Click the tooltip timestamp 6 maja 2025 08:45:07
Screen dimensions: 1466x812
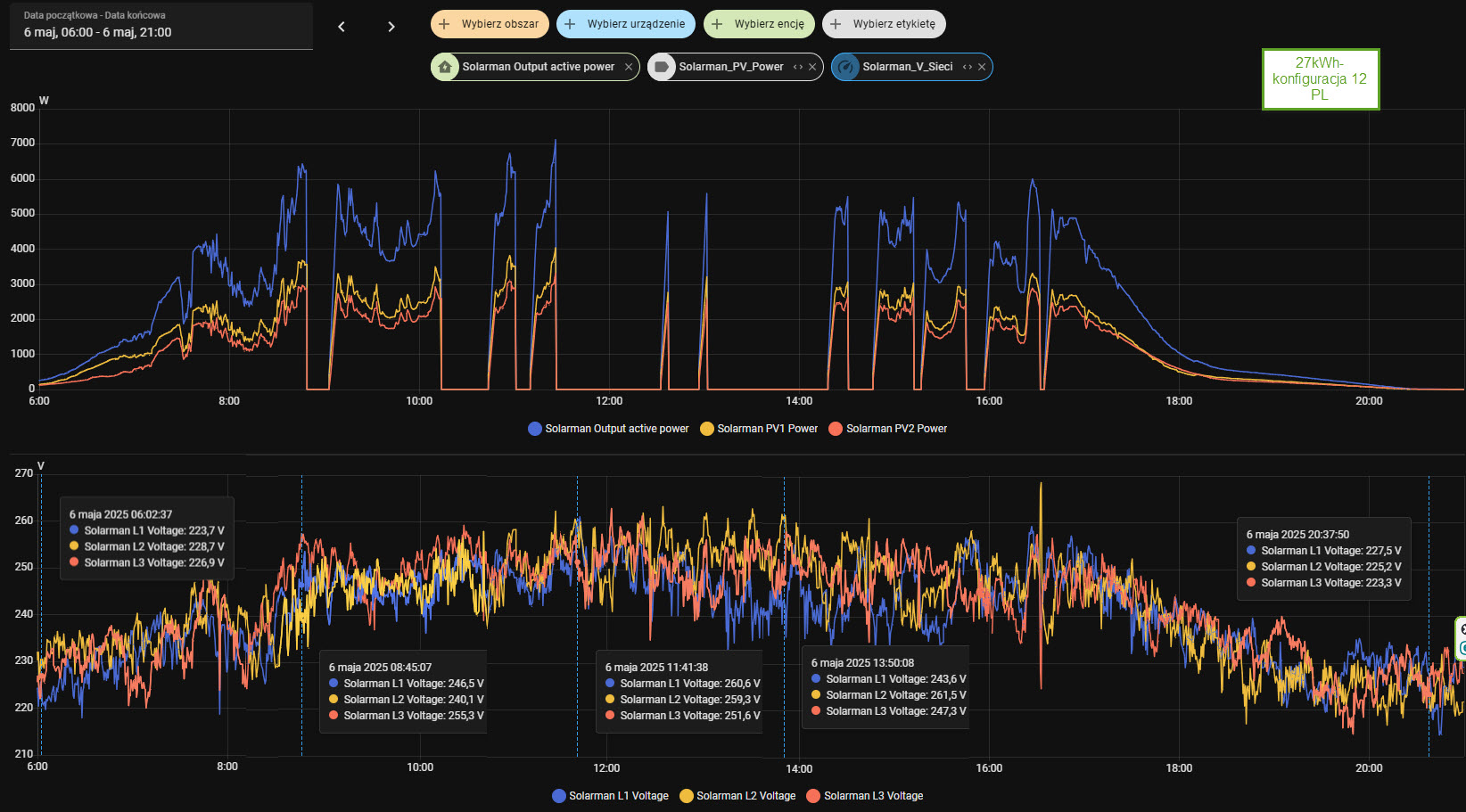click(380, 667)
